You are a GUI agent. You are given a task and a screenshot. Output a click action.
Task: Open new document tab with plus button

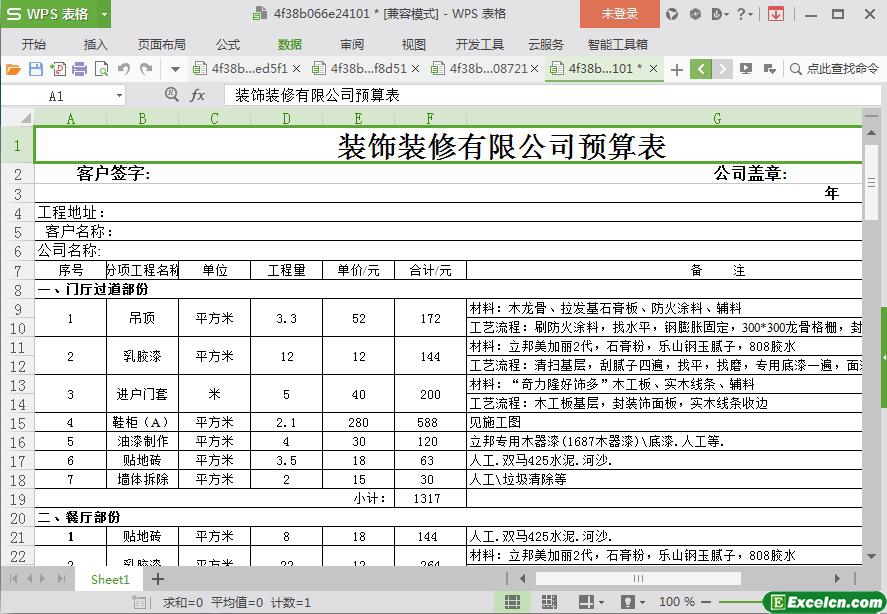click(677, 69)
